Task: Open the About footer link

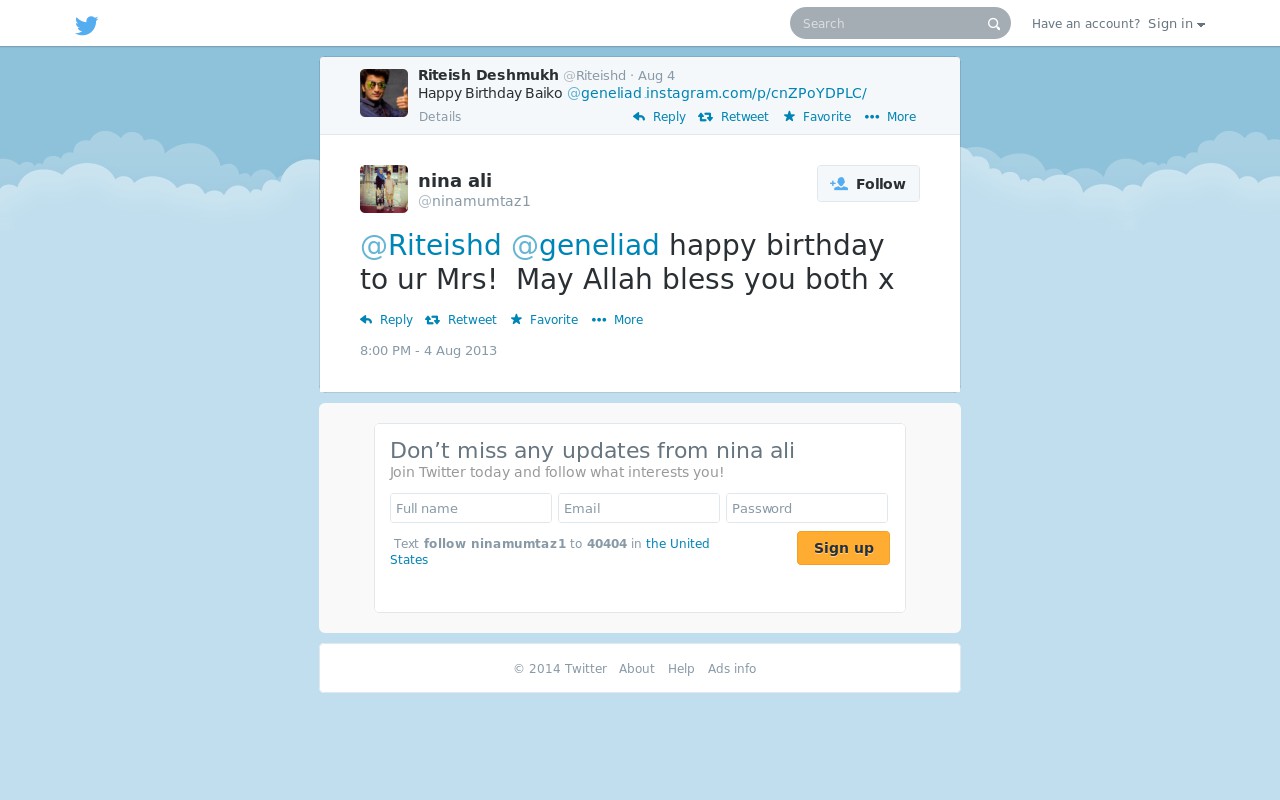Action: point(637,669)
